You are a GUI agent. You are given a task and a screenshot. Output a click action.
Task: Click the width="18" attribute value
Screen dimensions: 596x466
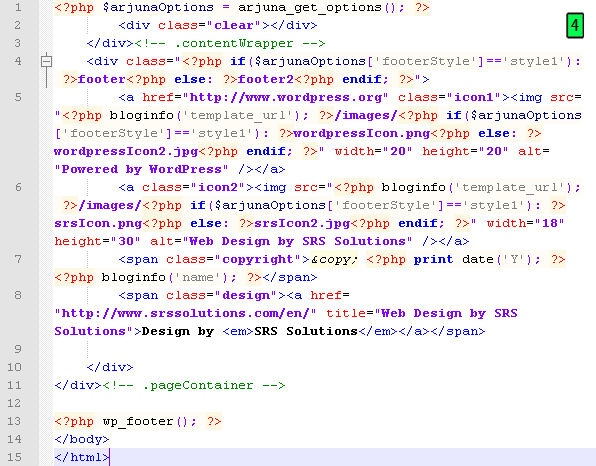[526, 223]
